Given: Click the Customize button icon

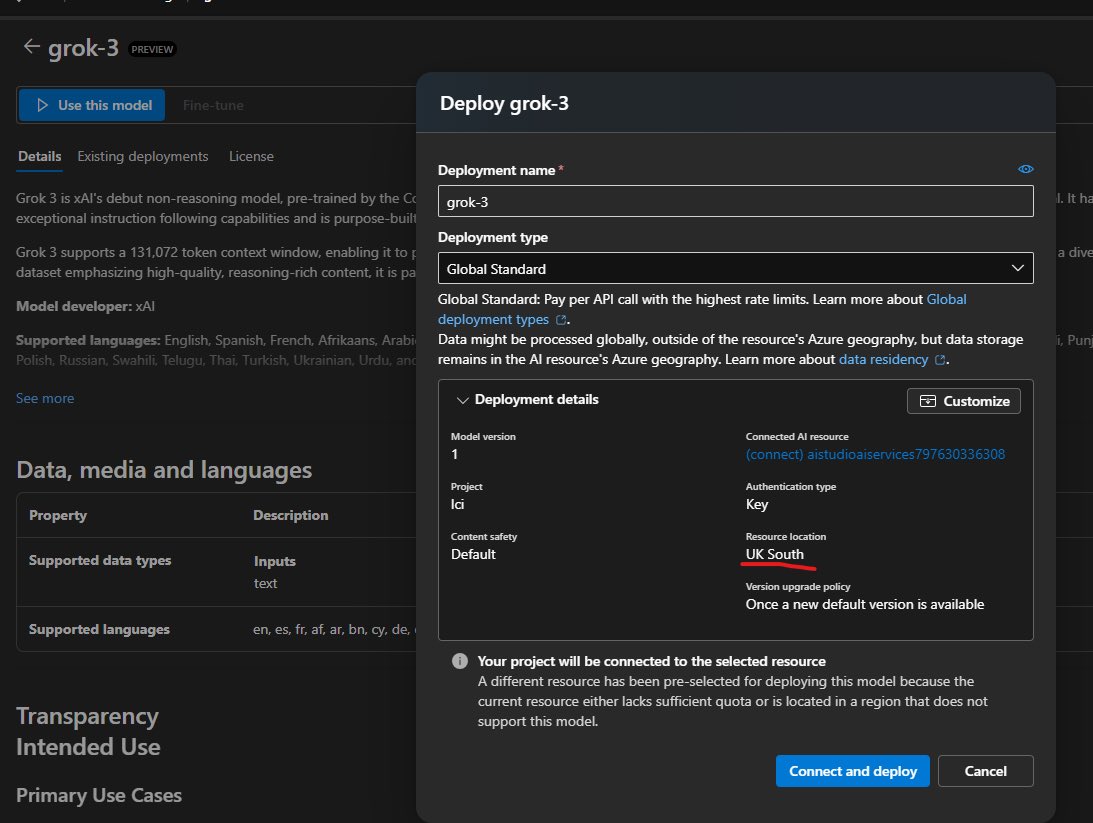Looking at the screenshot, I should pos(928,401).
